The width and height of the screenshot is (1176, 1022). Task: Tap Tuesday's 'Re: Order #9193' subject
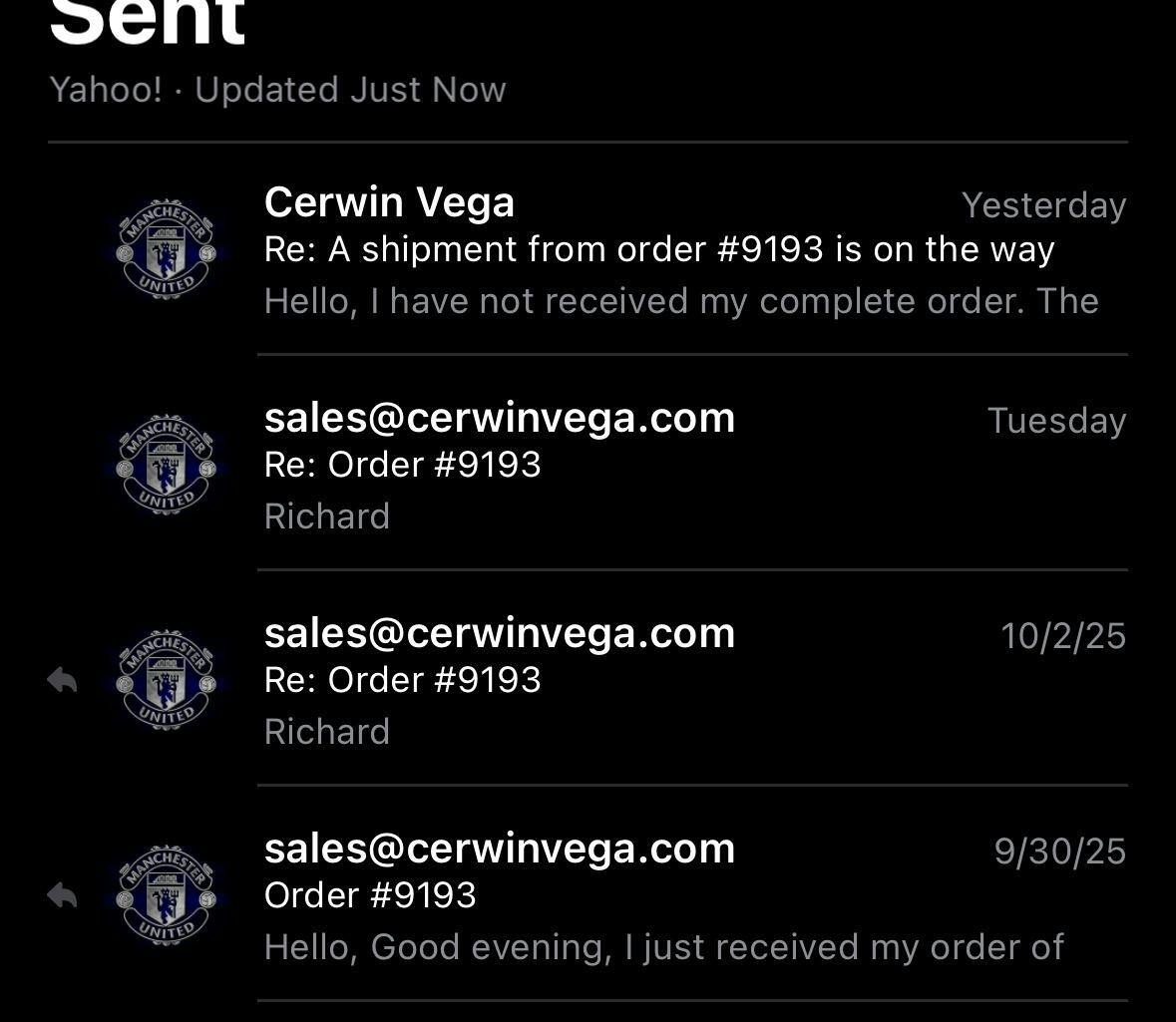coord(402,465)
